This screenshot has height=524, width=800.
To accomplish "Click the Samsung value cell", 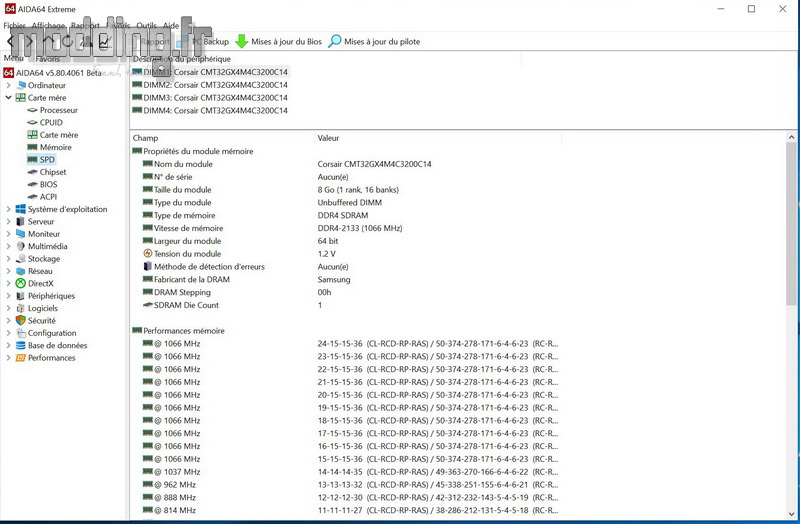I will coord(334,280).
